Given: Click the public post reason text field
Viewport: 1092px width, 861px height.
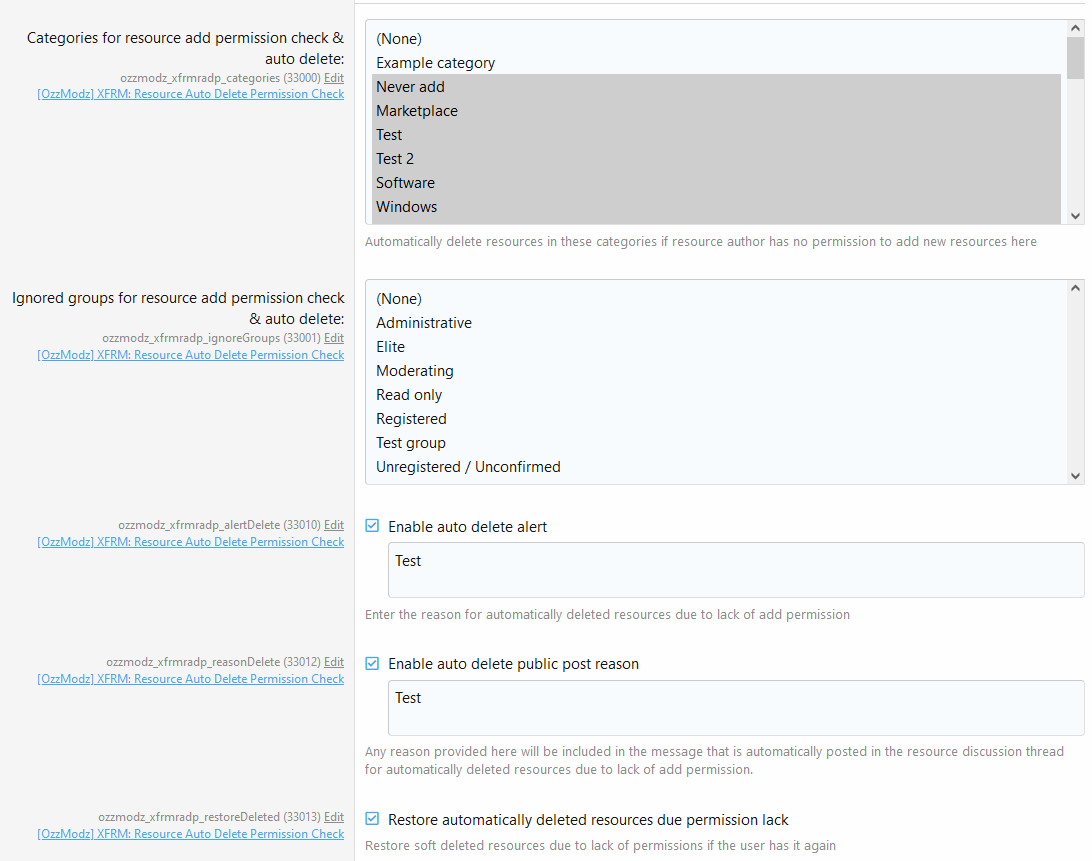Looking at the screenshot, I should (x=700, y=709).
